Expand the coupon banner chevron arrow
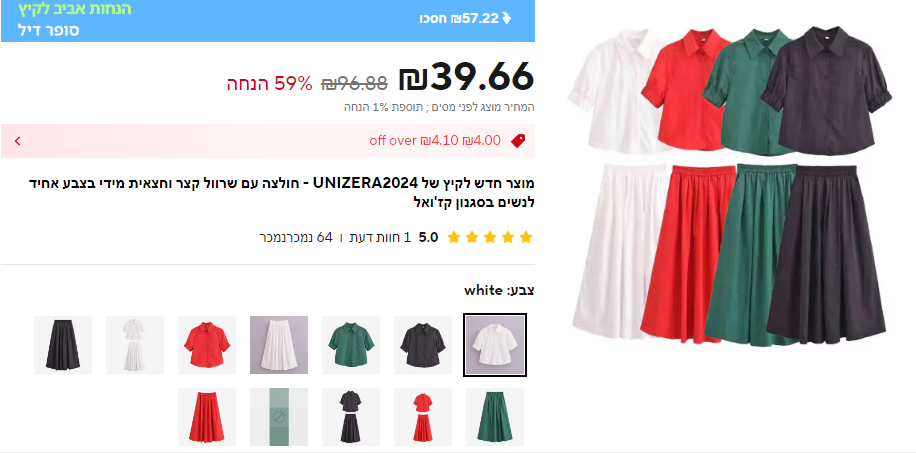The height and width of the screenshot is (453, 916). (18, 141)
